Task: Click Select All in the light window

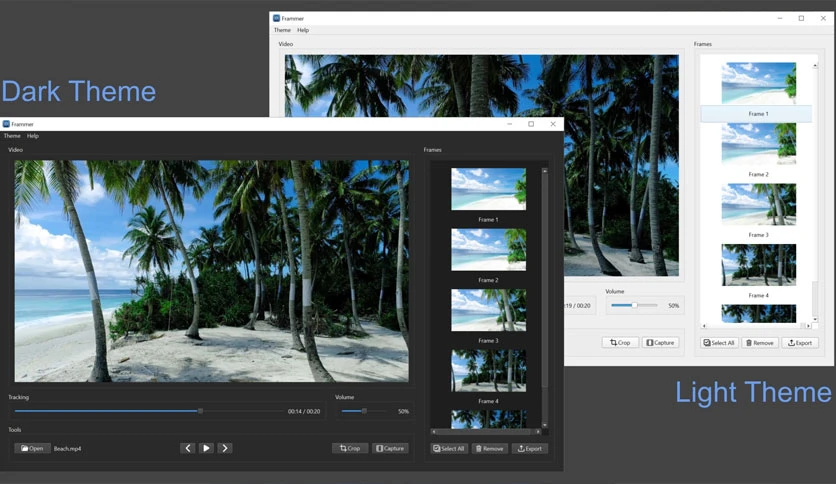Action: 719,343
